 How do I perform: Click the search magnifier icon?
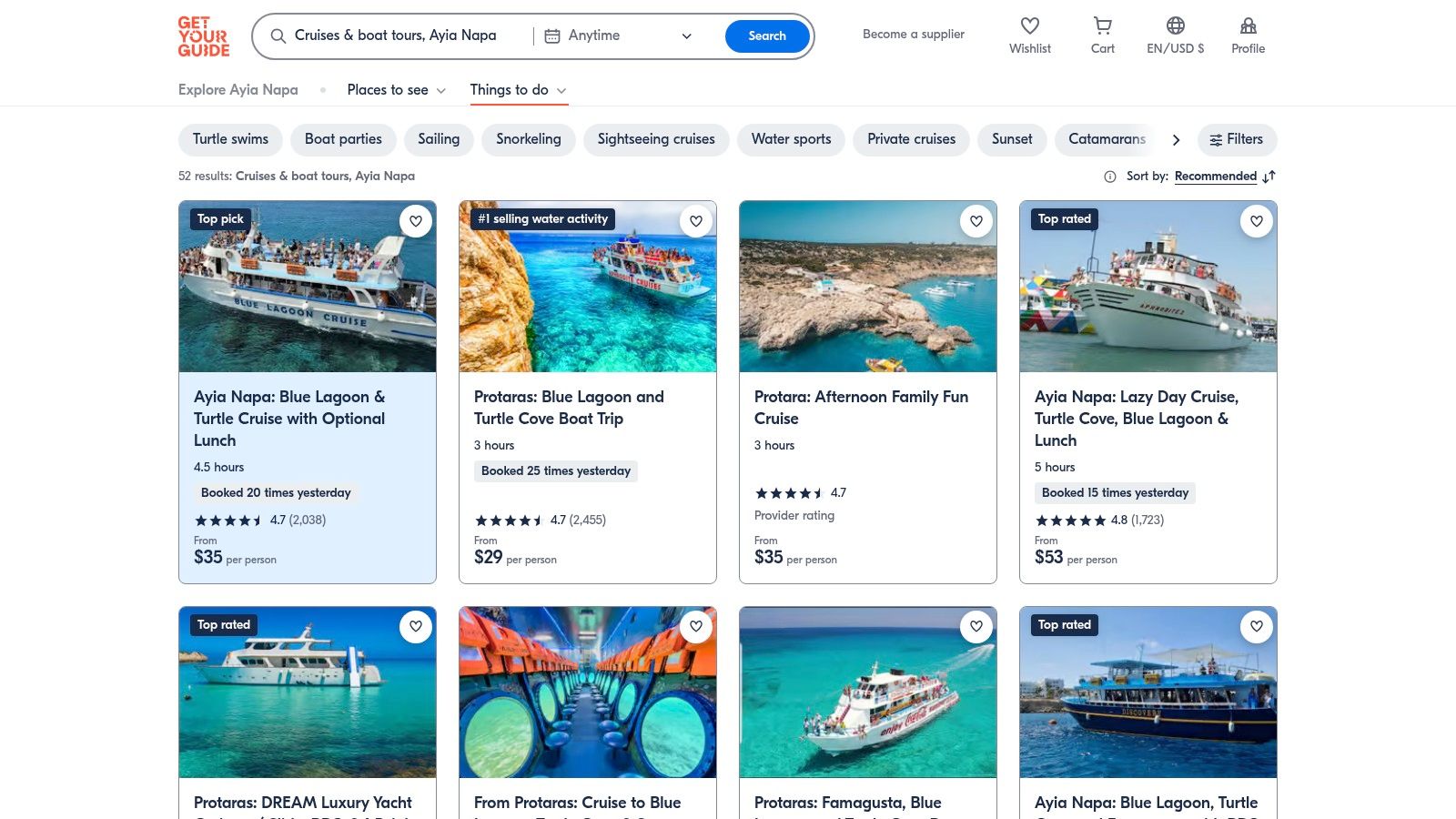278,36
